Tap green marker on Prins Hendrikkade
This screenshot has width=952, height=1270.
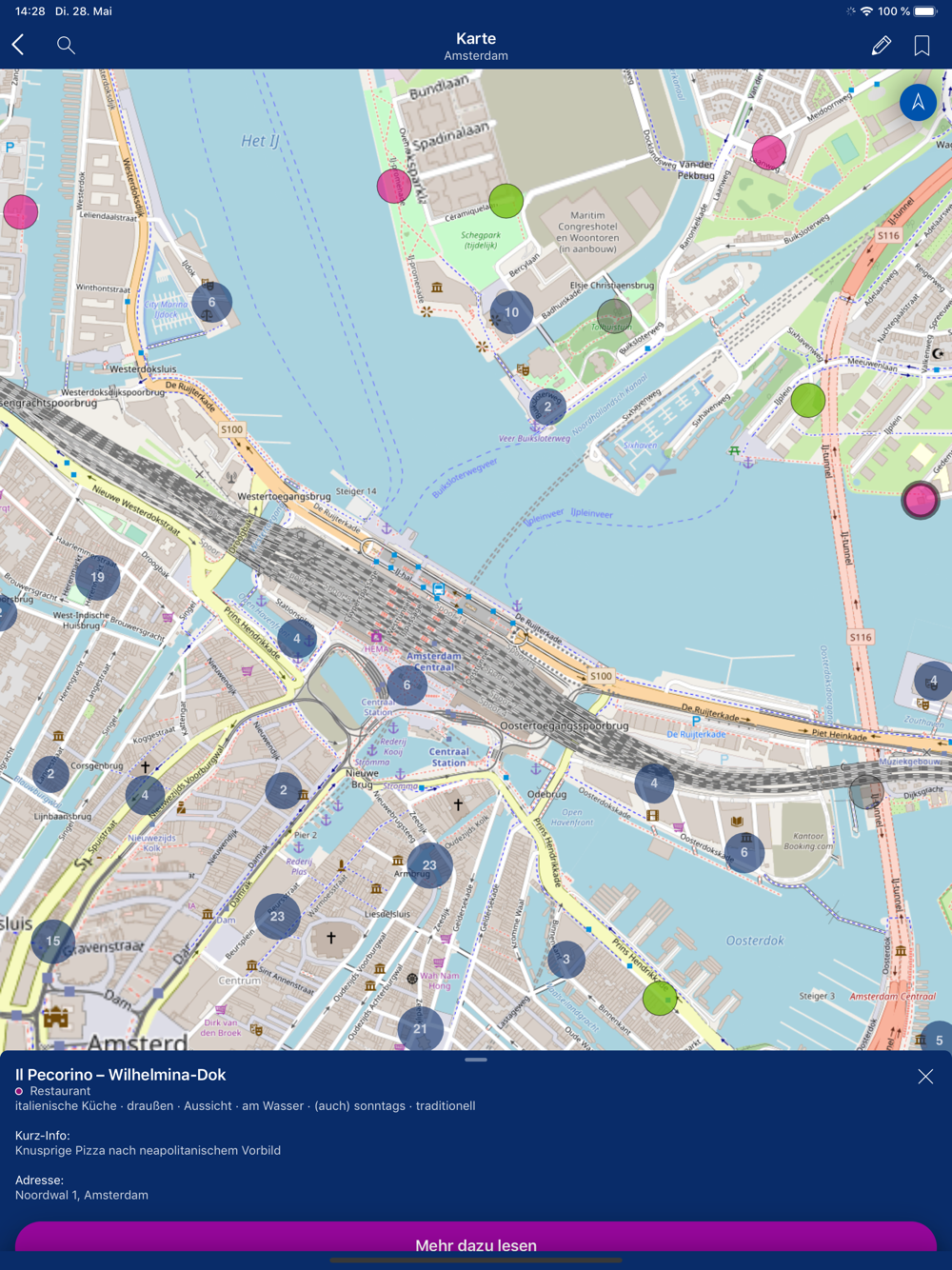coord(660,998)
